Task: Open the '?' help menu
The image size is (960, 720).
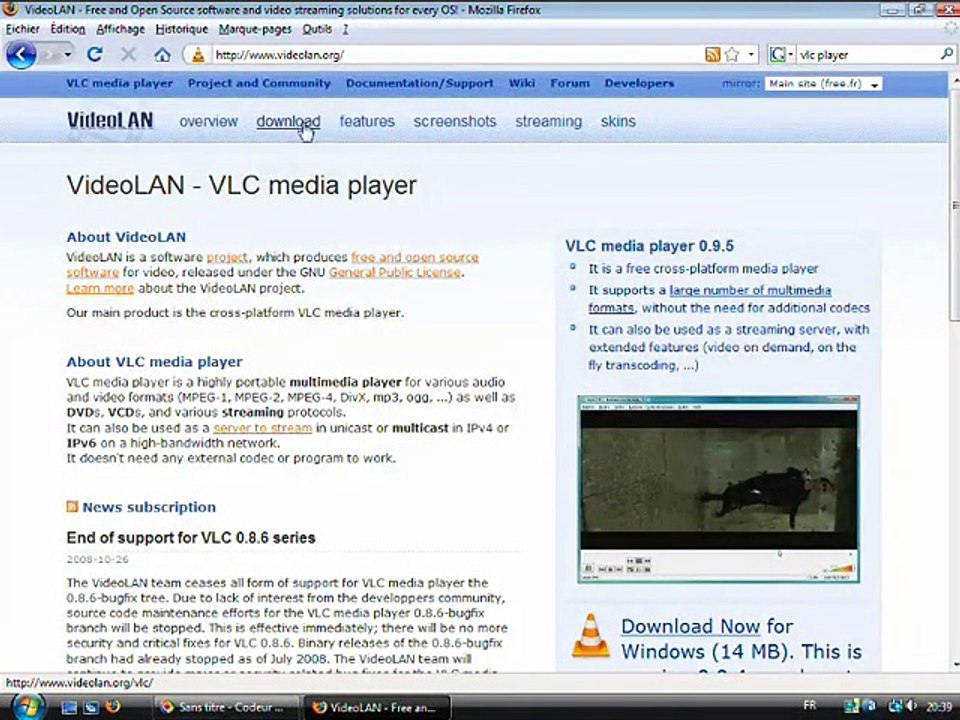Action: (345, 29)
